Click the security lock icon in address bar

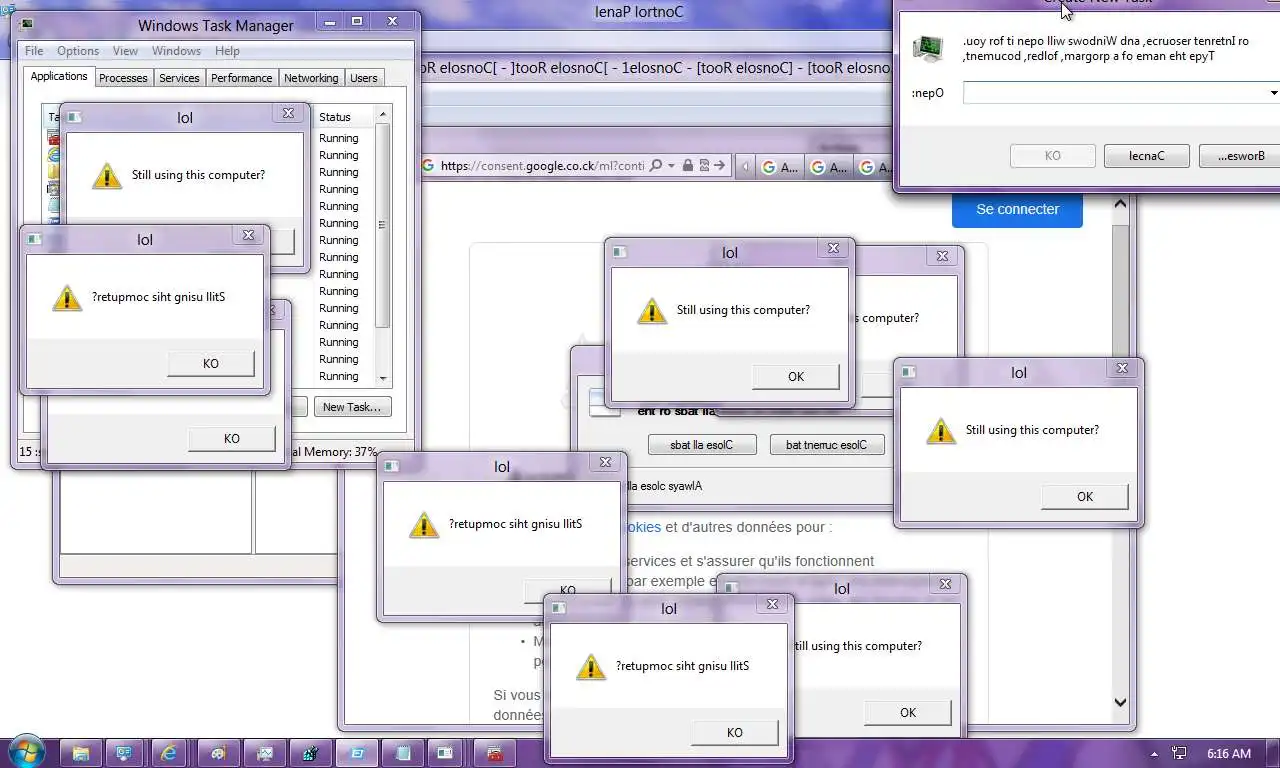coord(688,166)
